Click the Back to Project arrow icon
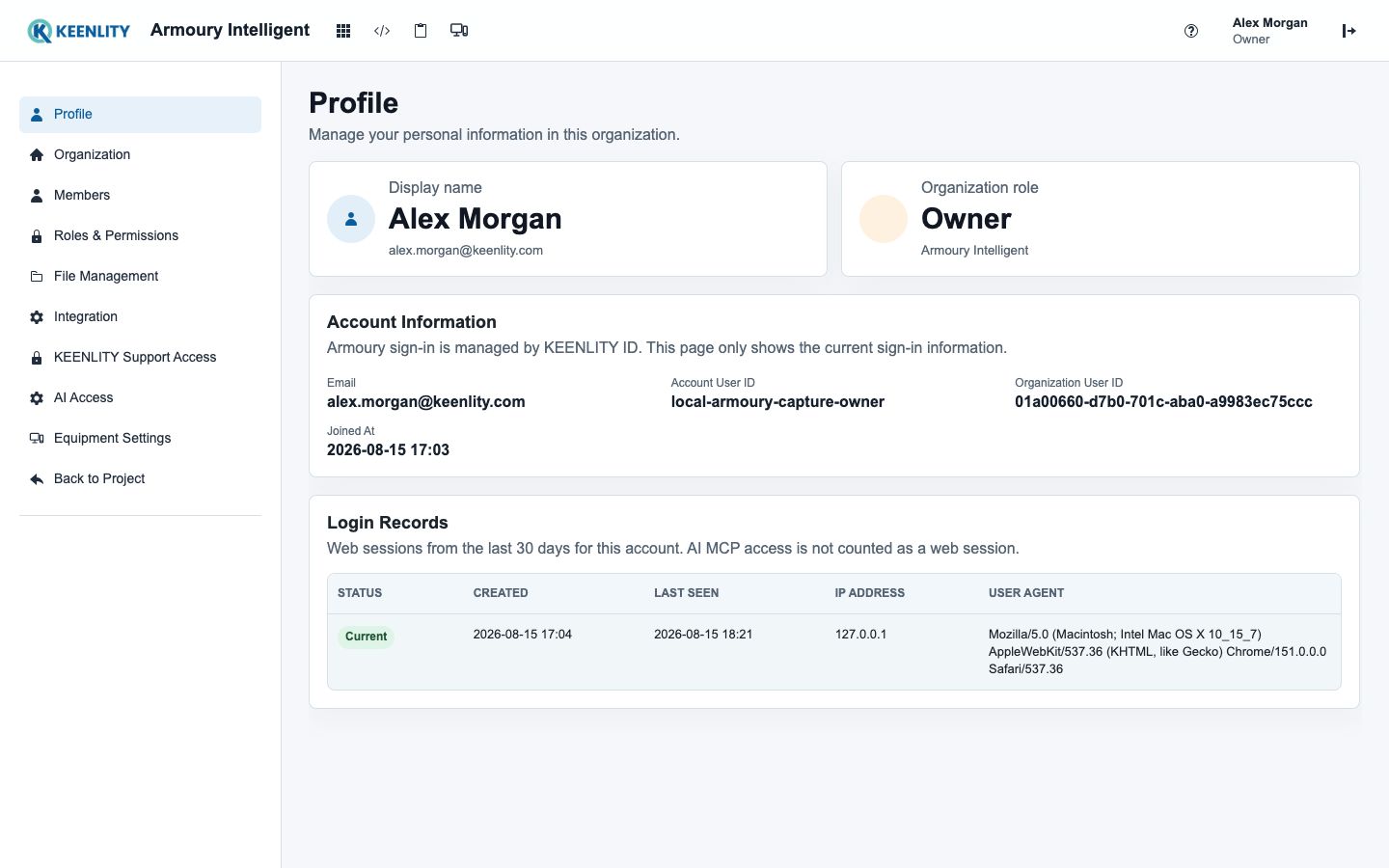The height and width of the screenshot is (868, 1389). (x=37, y=478)
